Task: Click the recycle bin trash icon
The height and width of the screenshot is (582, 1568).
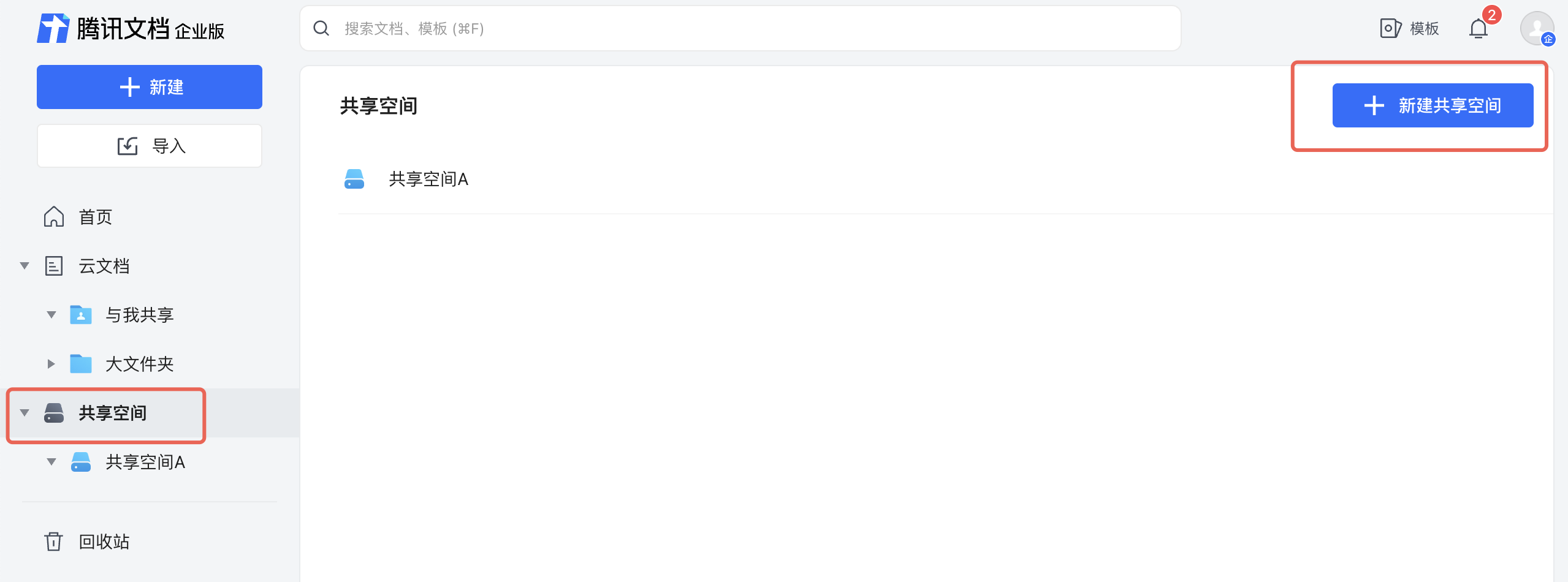Action: click(54, 542)
